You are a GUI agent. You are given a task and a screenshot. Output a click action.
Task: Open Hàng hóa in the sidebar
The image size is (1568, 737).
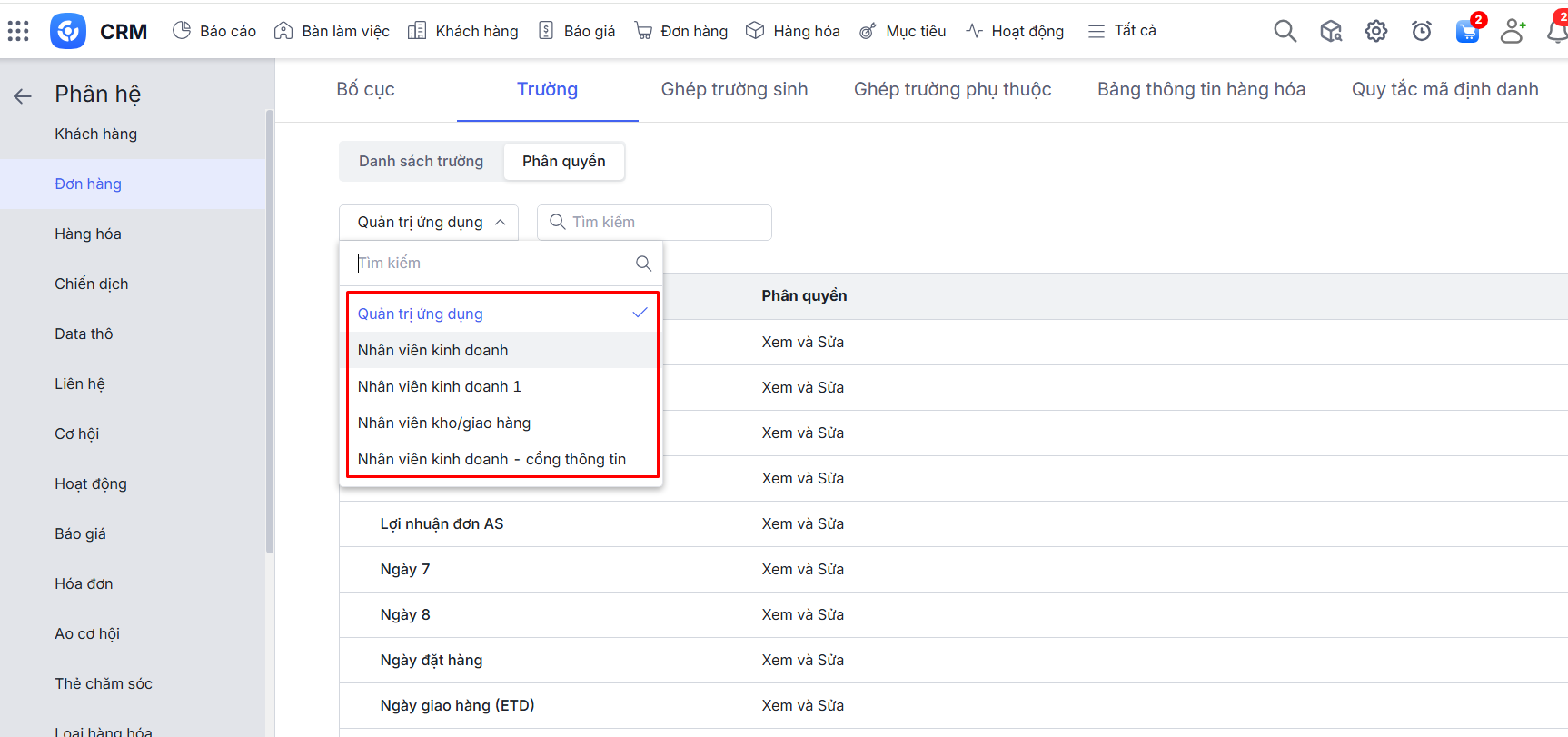(88, 234)
